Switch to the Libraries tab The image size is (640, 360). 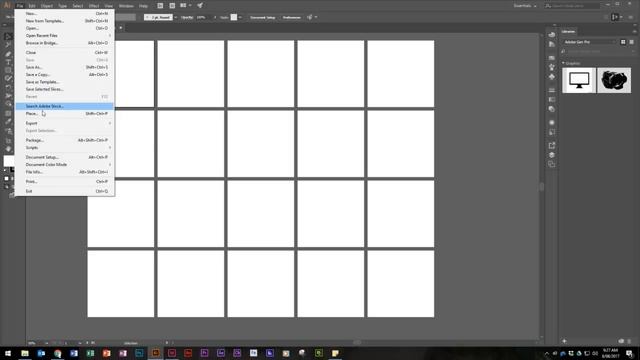[568, 31]
